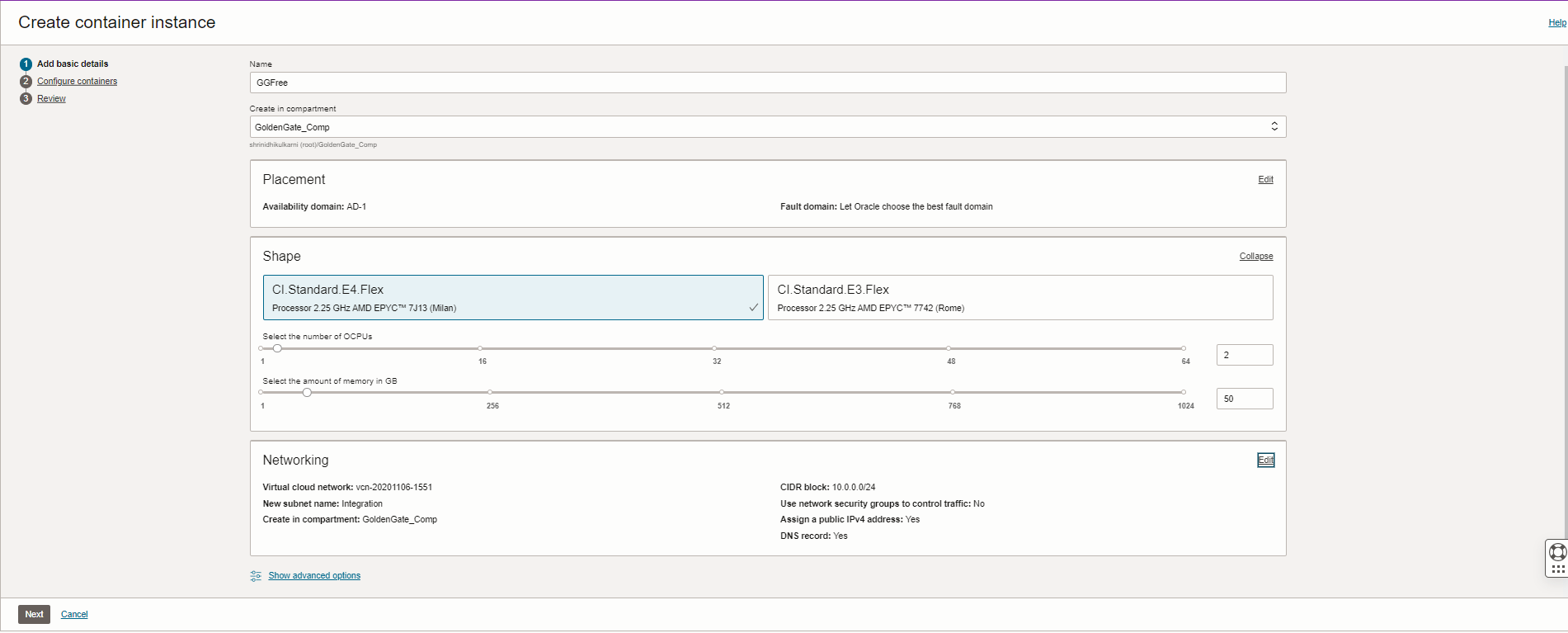Collapse the Shape section
The image size is (1568, 633).
[x=1255, y=257]
